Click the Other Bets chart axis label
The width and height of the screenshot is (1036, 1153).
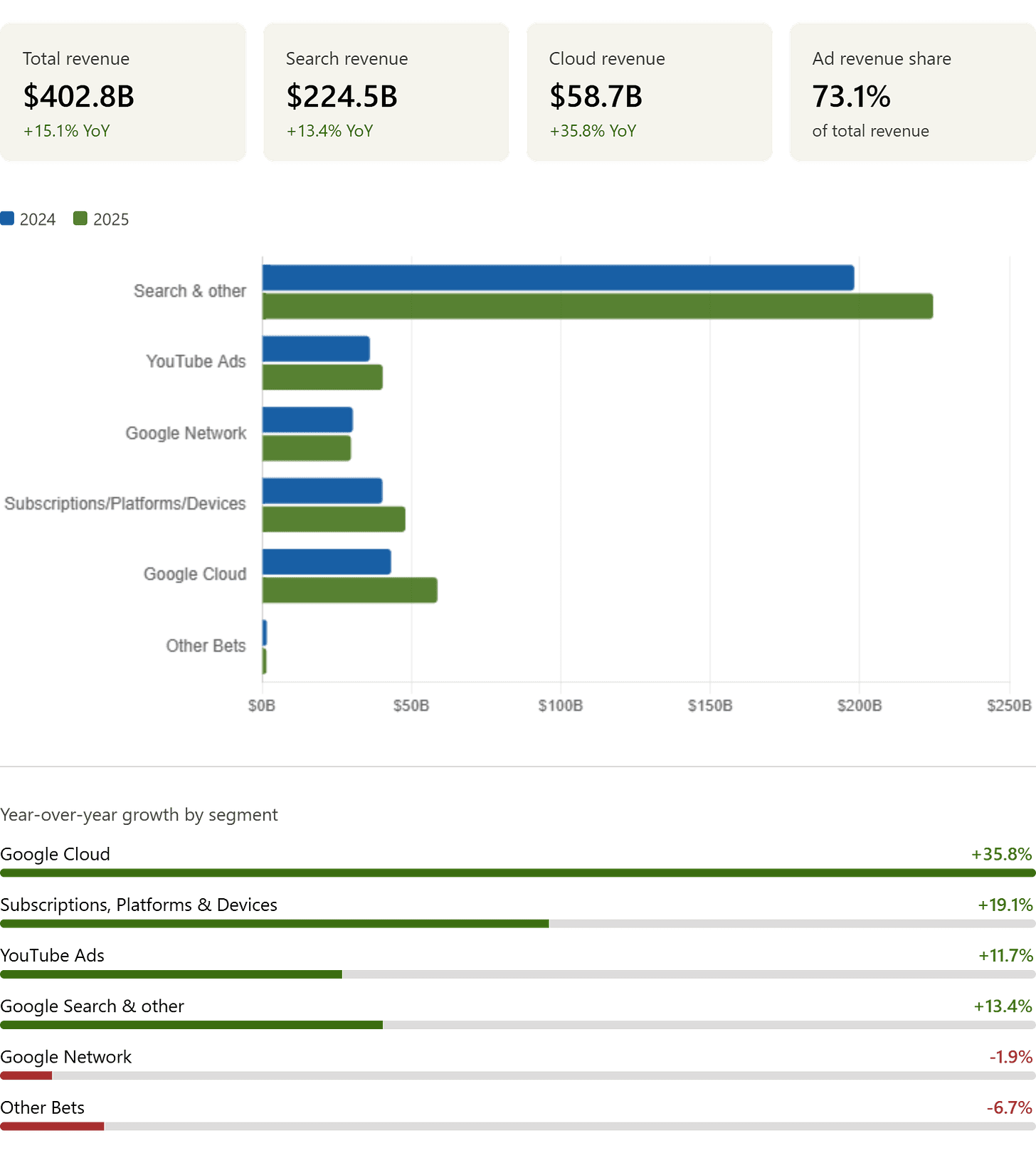tap(206, 646)
